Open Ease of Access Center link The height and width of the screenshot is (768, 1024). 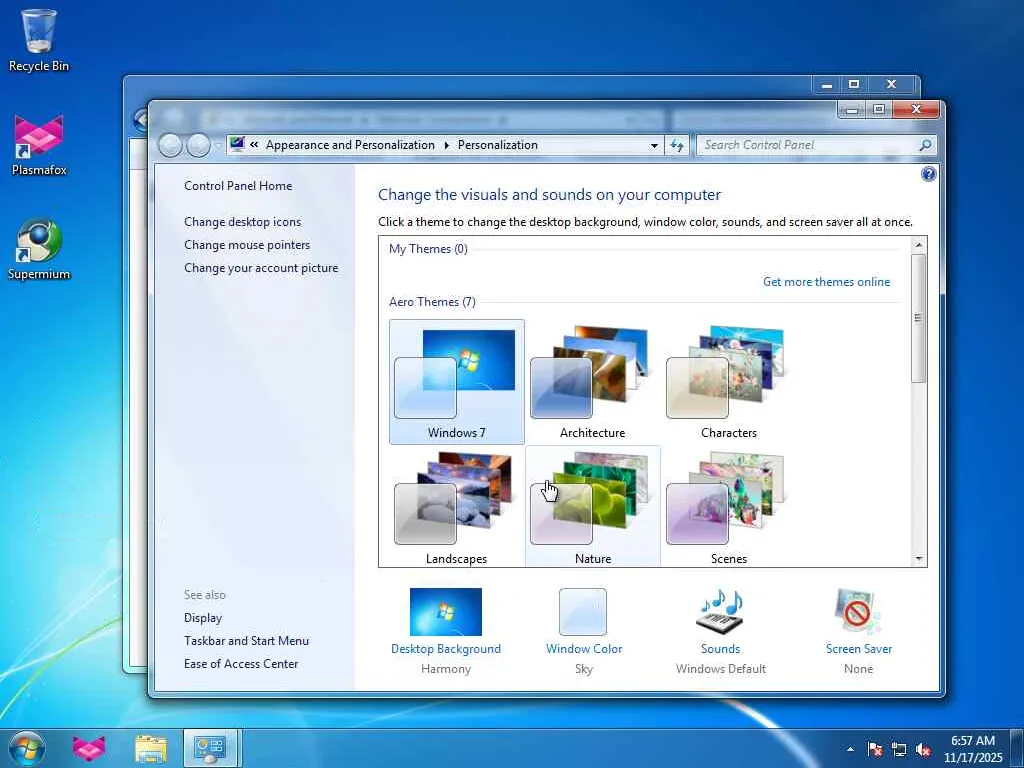(241, 664)
